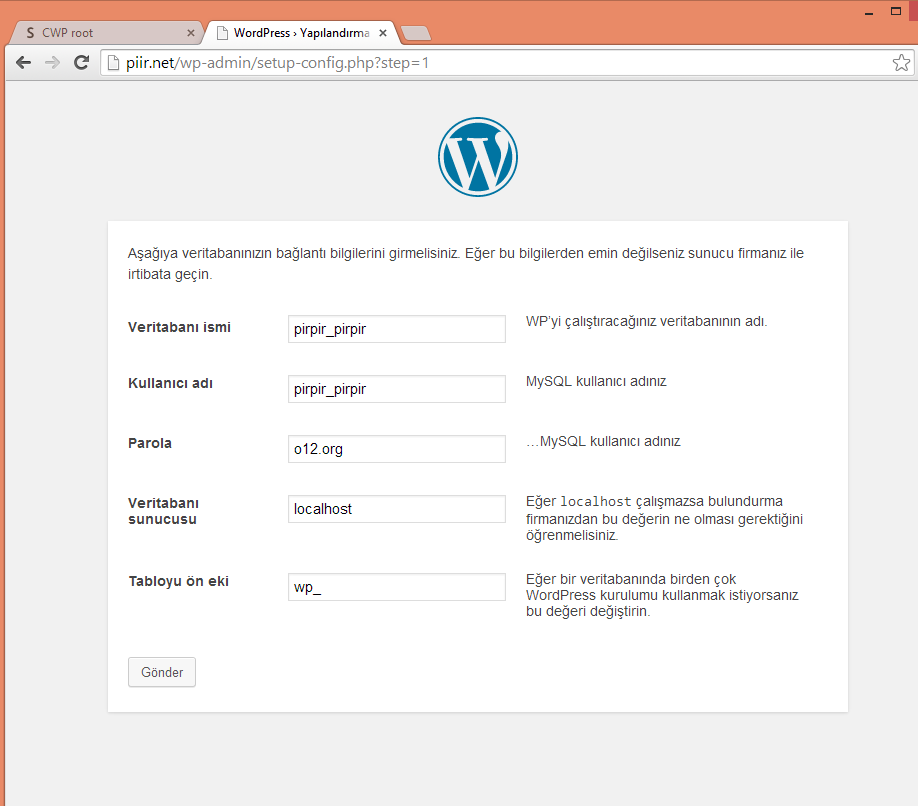
Task: Maximize the browser window
Action: tap(896, 11)
